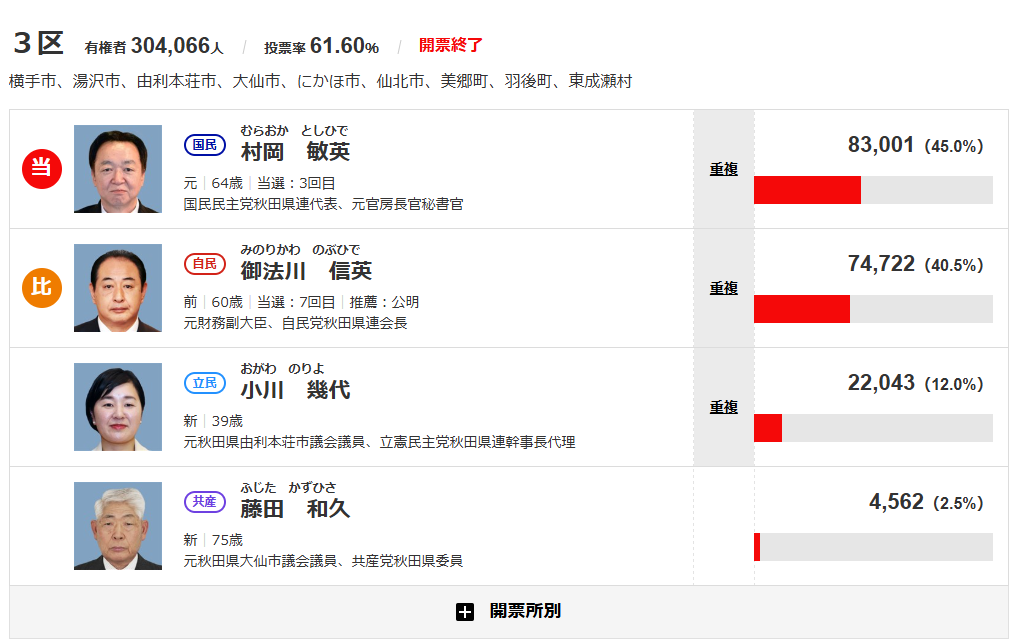This screenshot has height=641, width=1012.
Task: Click the 共産 party tag
Action: [204, 502]
